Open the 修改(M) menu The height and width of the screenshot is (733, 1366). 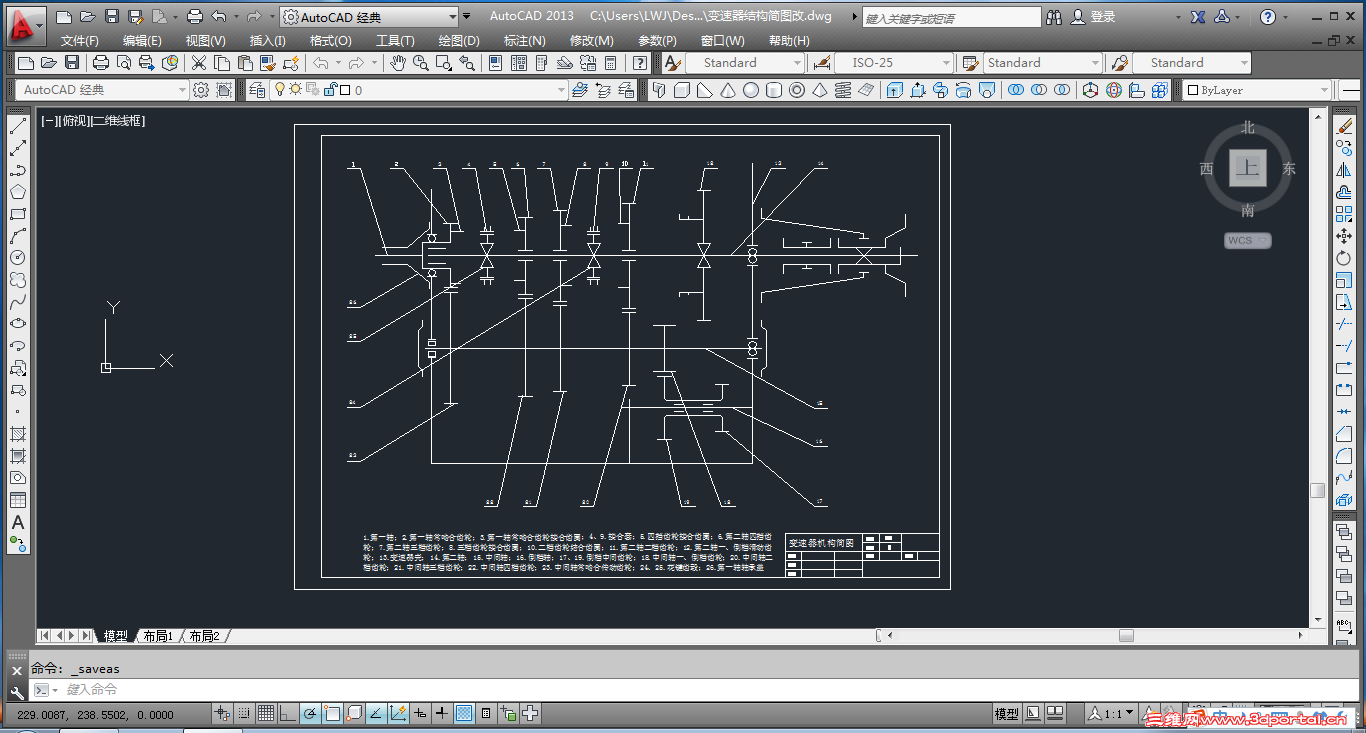(x=591, y=41)
